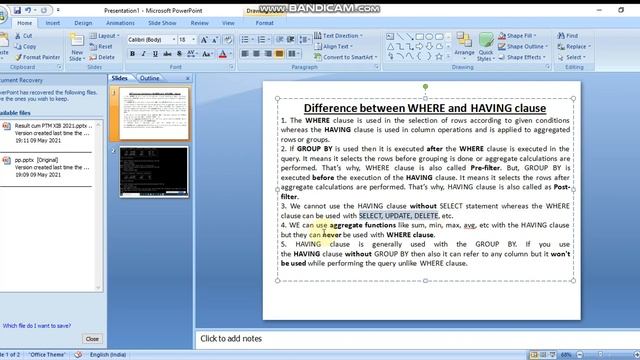Viewport: 640px width, 360px height.
Task: Open the Replace button
Action: coord(574,47)
